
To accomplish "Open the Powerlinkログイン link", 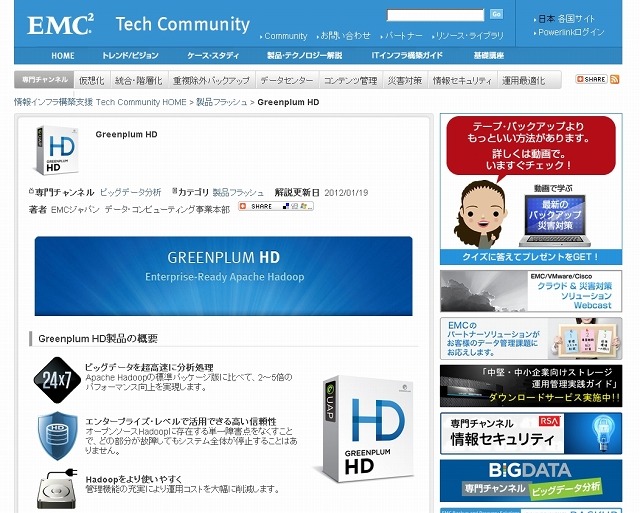I will click(571, 32).
